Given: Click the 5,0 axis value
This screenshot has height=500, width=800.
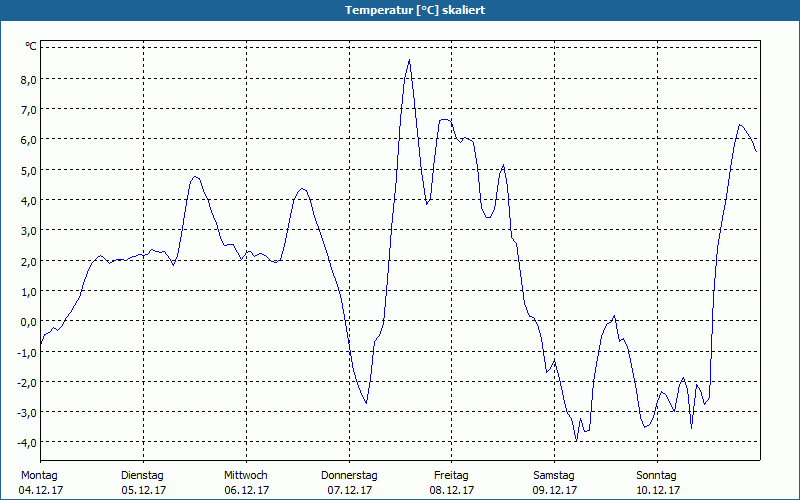Looking at the screenshot, I should click(29, 170).
